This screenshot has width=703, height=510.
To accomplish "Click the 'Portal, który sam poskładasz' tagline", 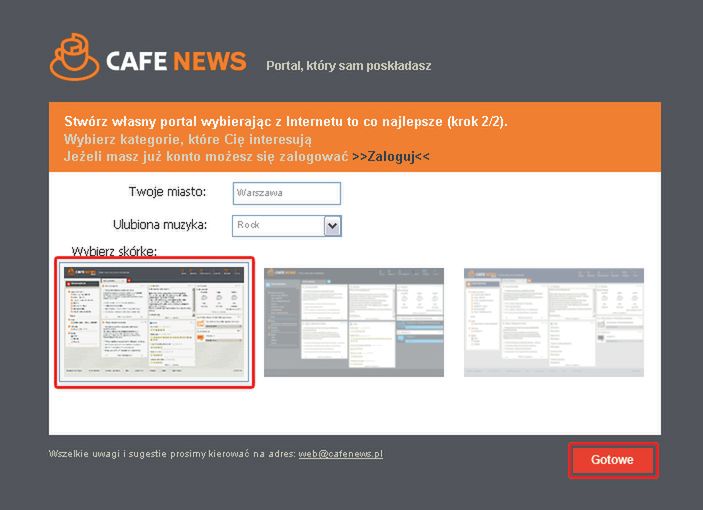I will tap(349, 66).
